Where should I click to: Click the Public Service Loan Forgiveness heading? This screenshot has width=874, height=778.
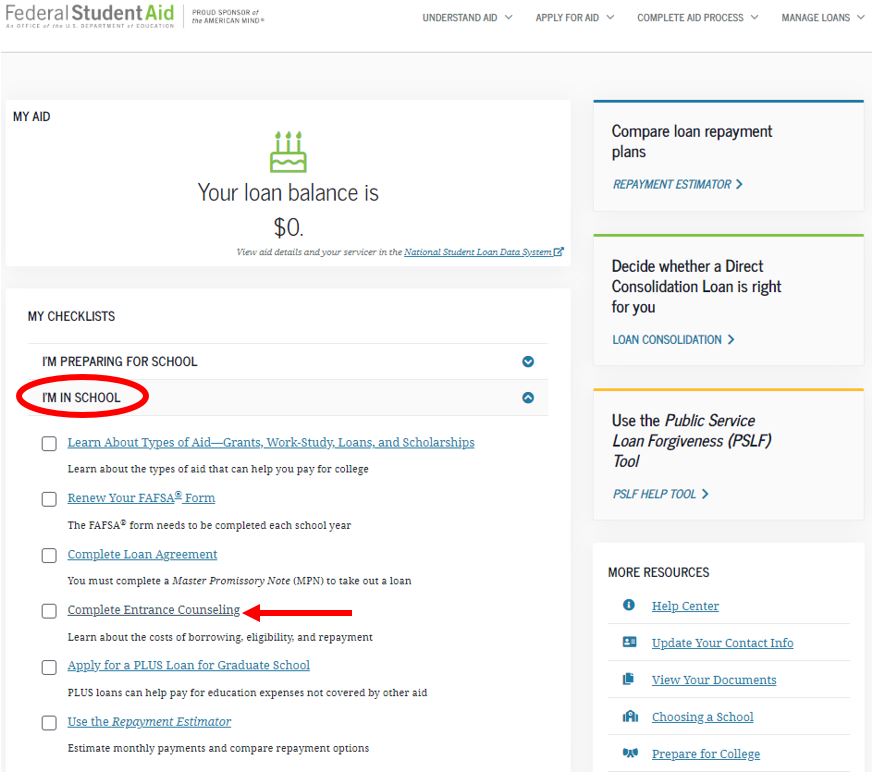click(692, 441)
